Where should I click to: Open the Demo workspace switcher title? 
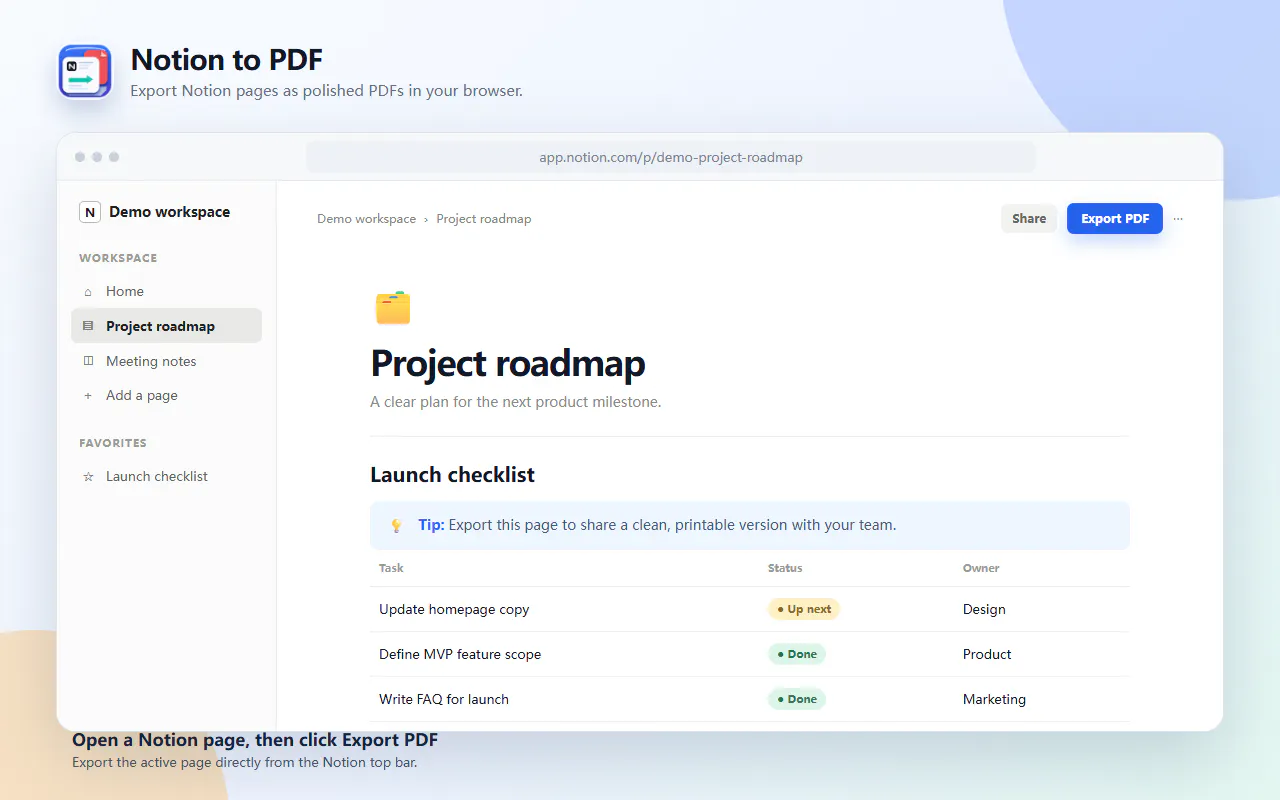[169, 212]
